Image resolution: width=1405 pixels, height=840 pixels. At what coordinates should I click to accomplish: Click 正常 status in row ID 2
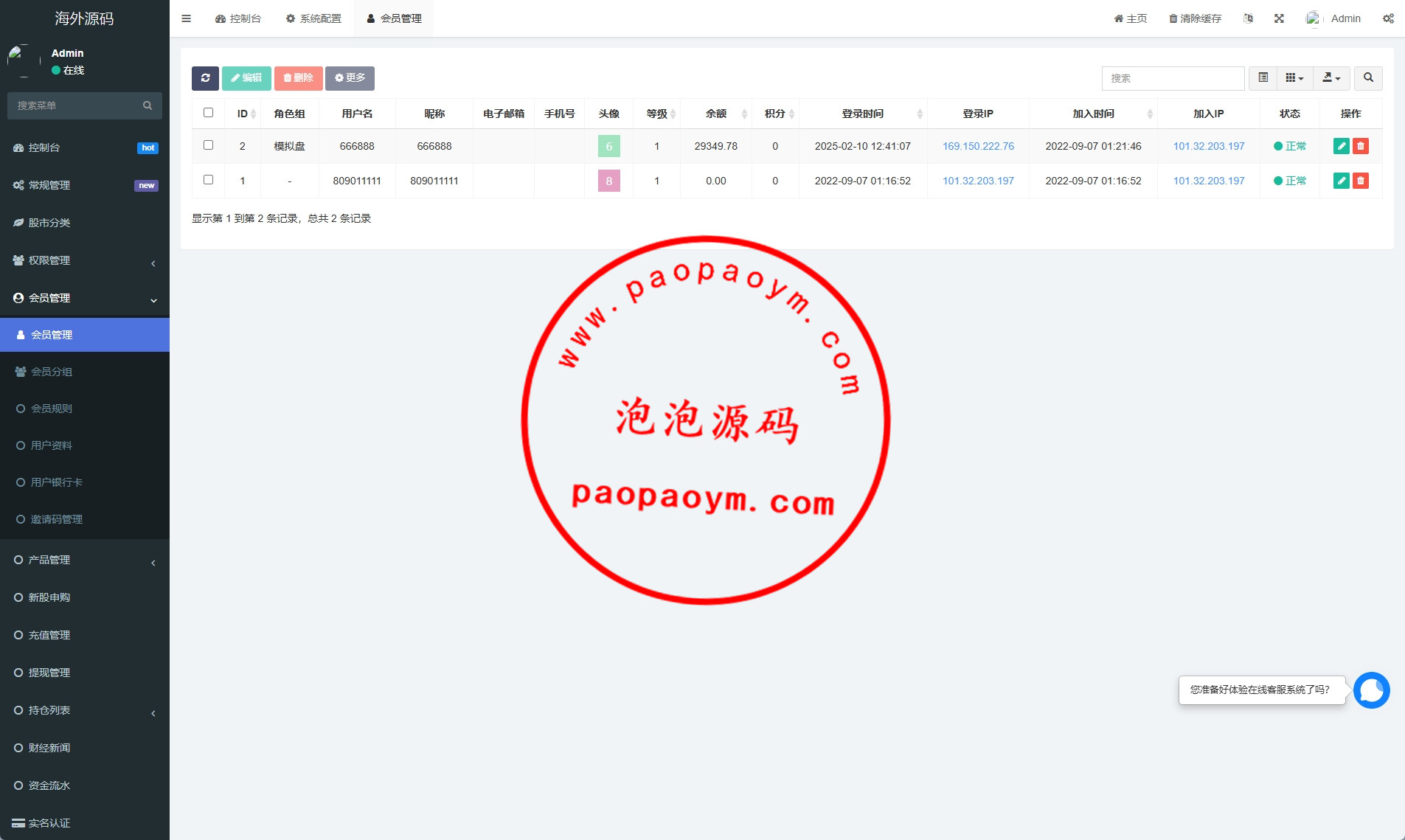coord(1290,146)
